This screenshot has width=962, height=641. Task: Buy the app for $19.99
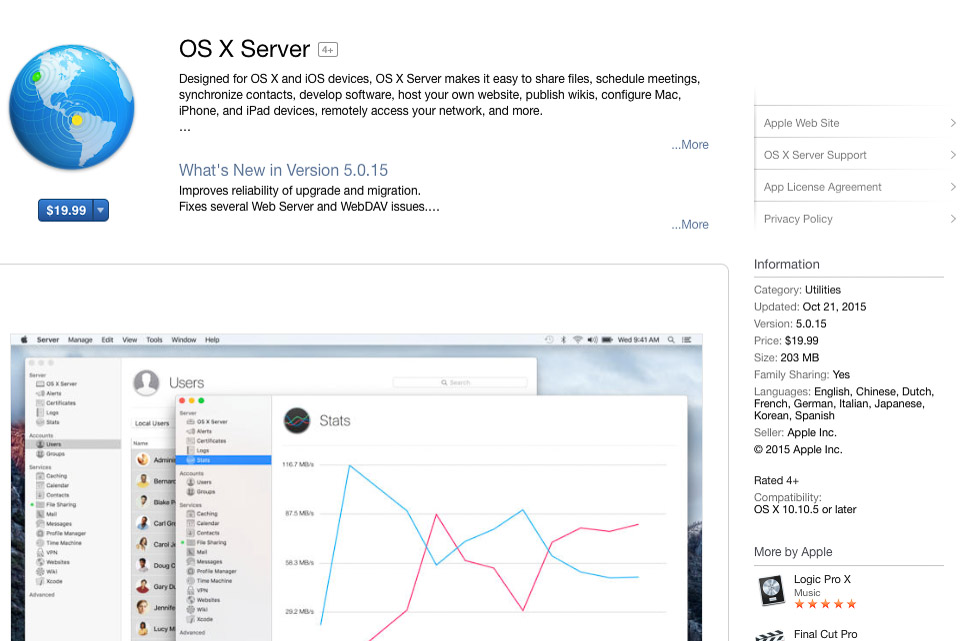pos(66,210)
